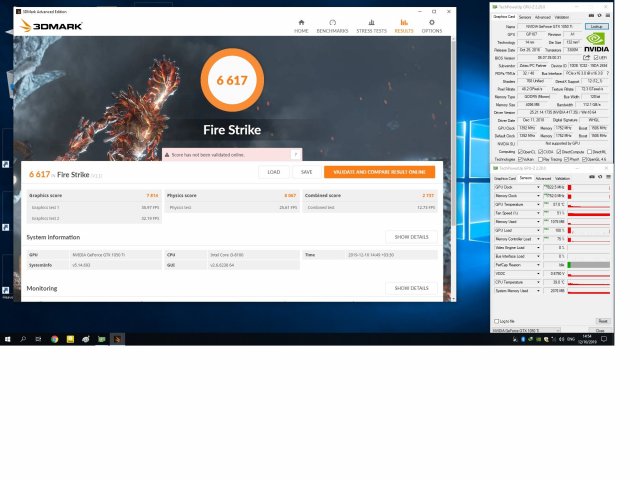Expand the GPU Temperature sensor dropdown

pos(538,204)
